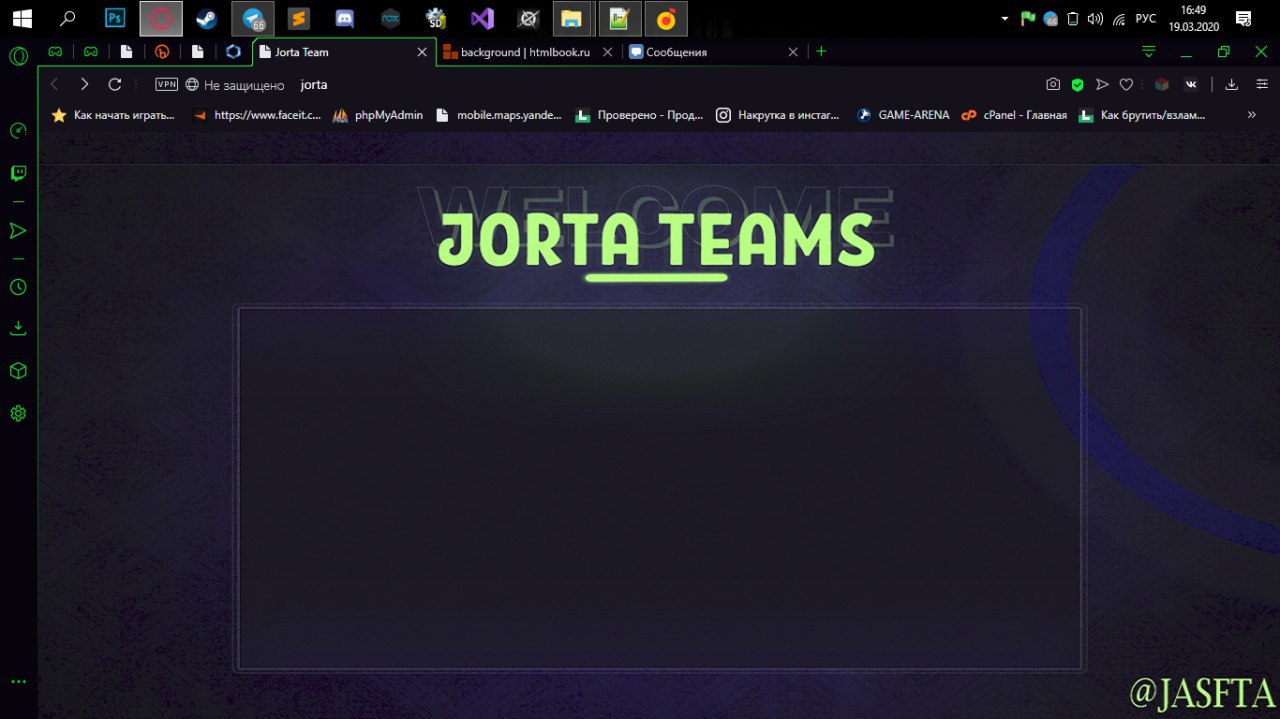Launch Photoshop from the taskbar
Screen dimensions: 1280x719
click(x=115, y=18)
